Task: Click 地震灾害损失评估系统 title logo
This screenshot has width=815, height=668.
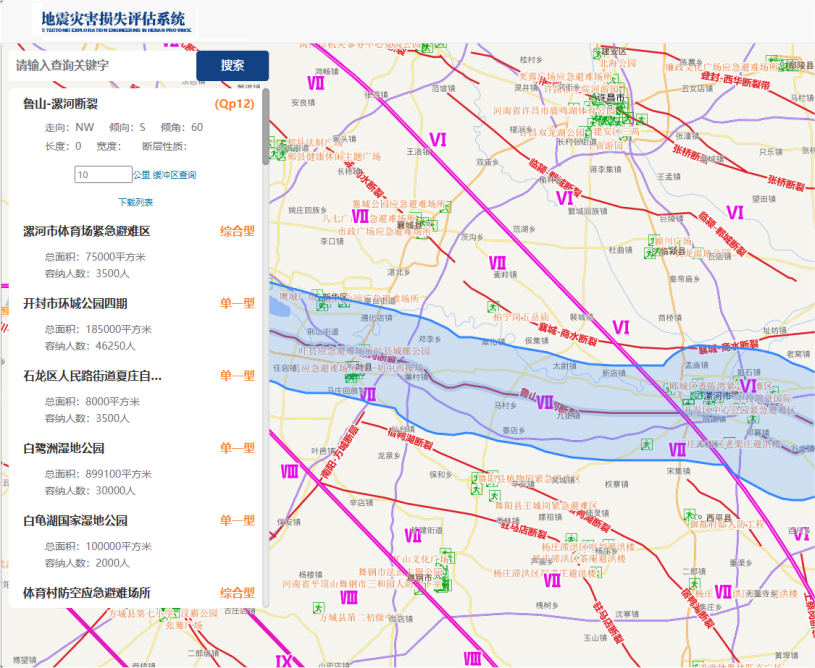Action: [113, 20]
